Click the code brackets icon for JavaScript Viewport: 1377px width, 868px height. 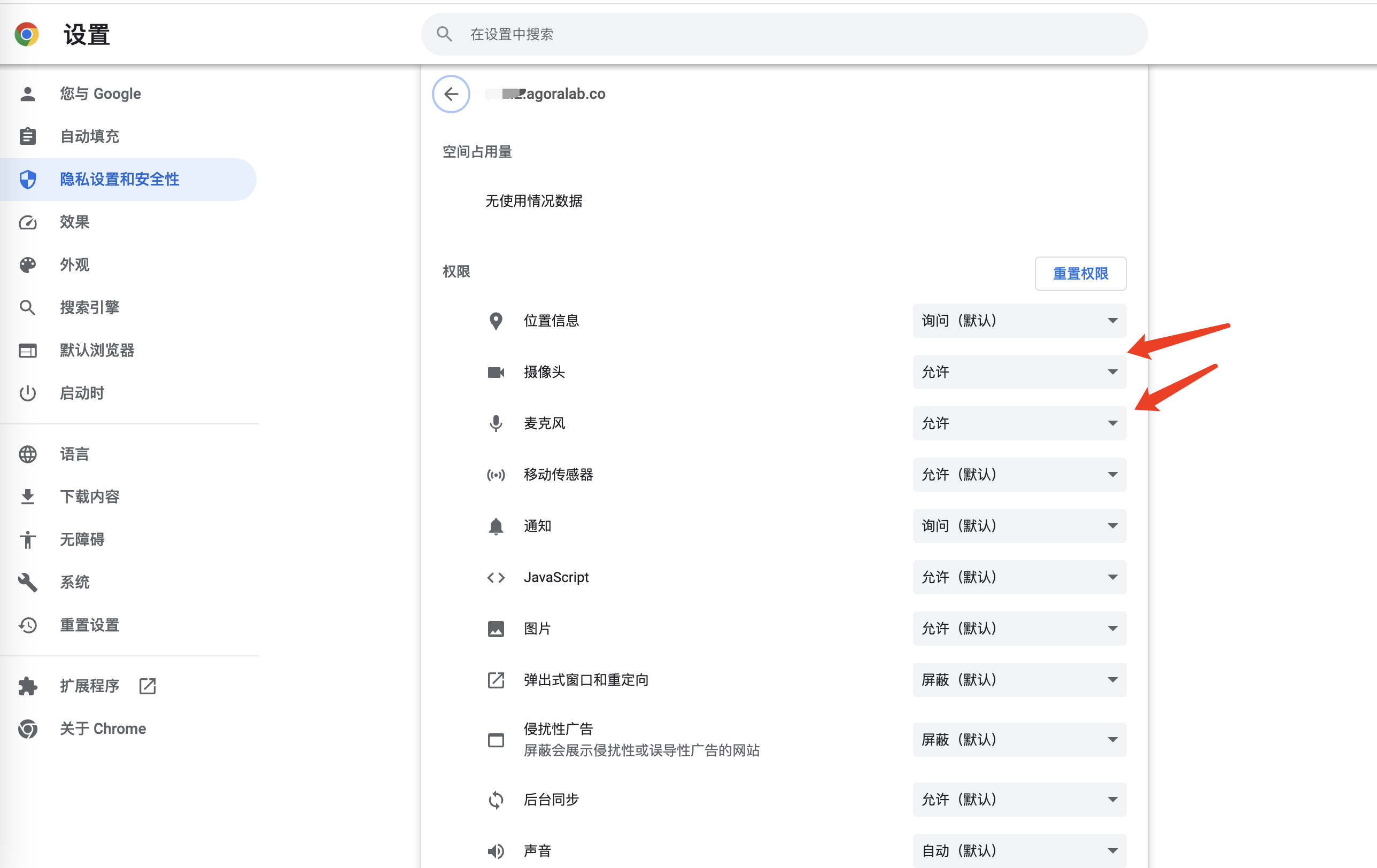pyautogui.click(x=496, y=578)
